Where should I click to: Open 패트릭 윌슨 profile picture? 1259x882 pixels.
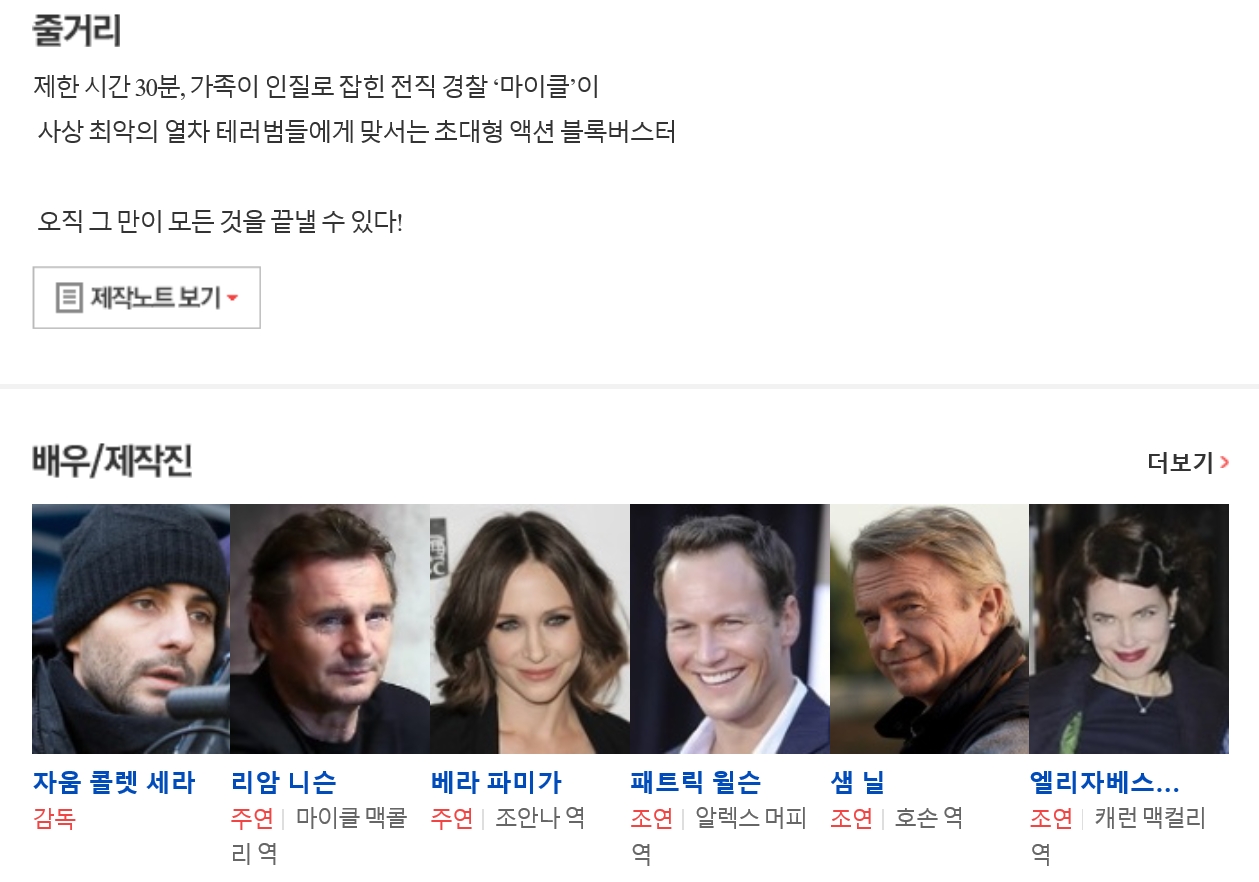pos(730,628)
